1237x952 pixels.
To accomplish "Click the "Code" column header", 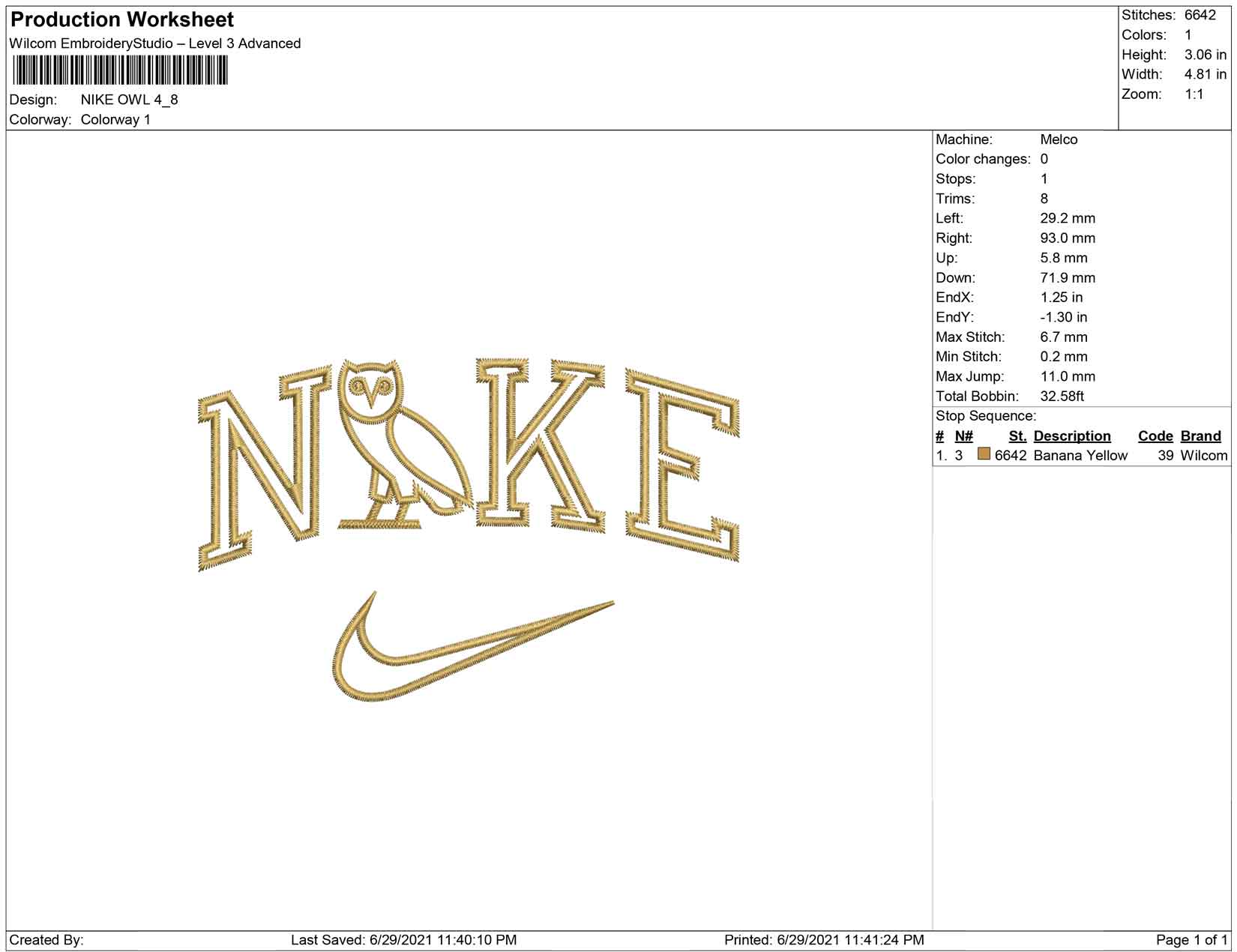I will pos(1155,436).
